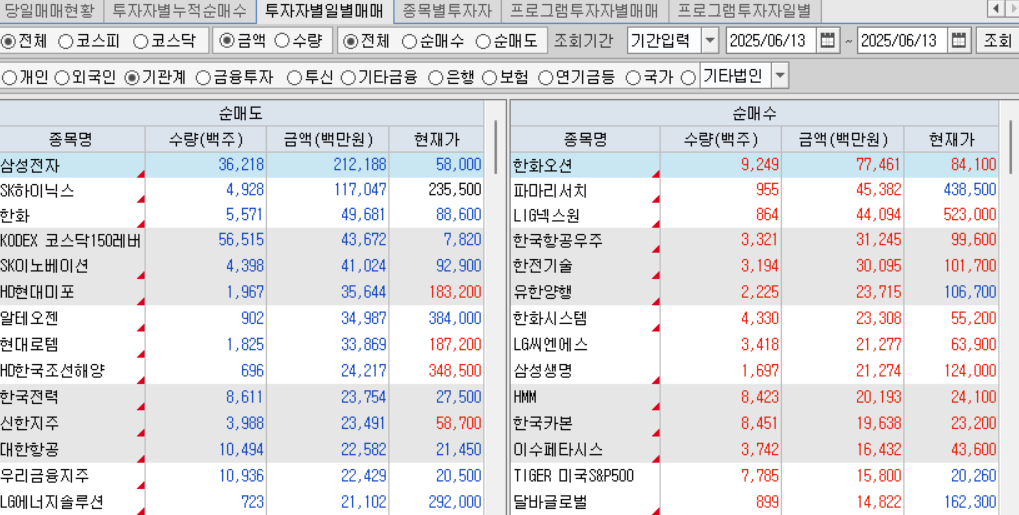The height and width of the screenshot is (515, 1019).
Task: Select the 코스피 radio button
Action: [66, 41]
